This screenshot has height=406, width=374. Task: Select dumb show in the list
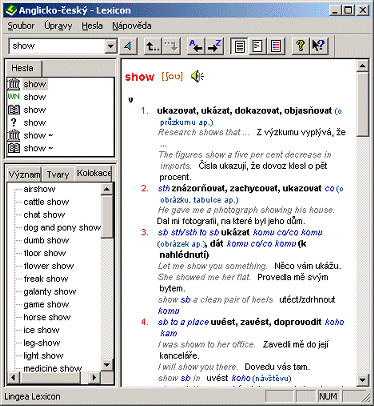(46, 240)
